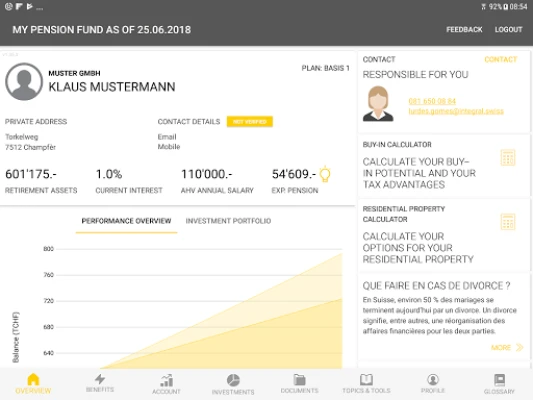The width and height of the screenshot is (533, 400).
Task: Expand divorce article with More arrow
Action: pos(507,347)
